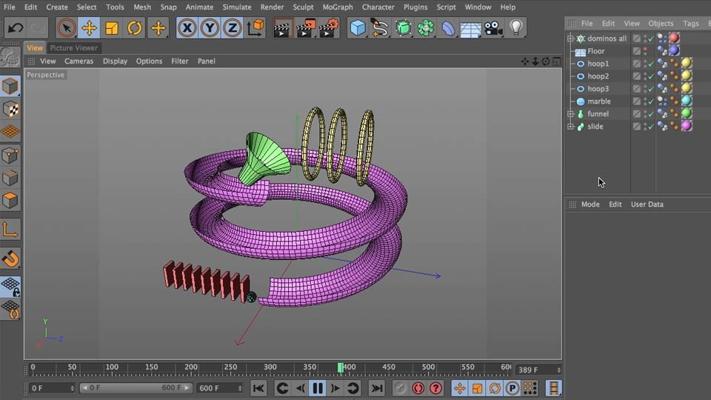Toggle layer checkbox for marble object

click(637, 101)
